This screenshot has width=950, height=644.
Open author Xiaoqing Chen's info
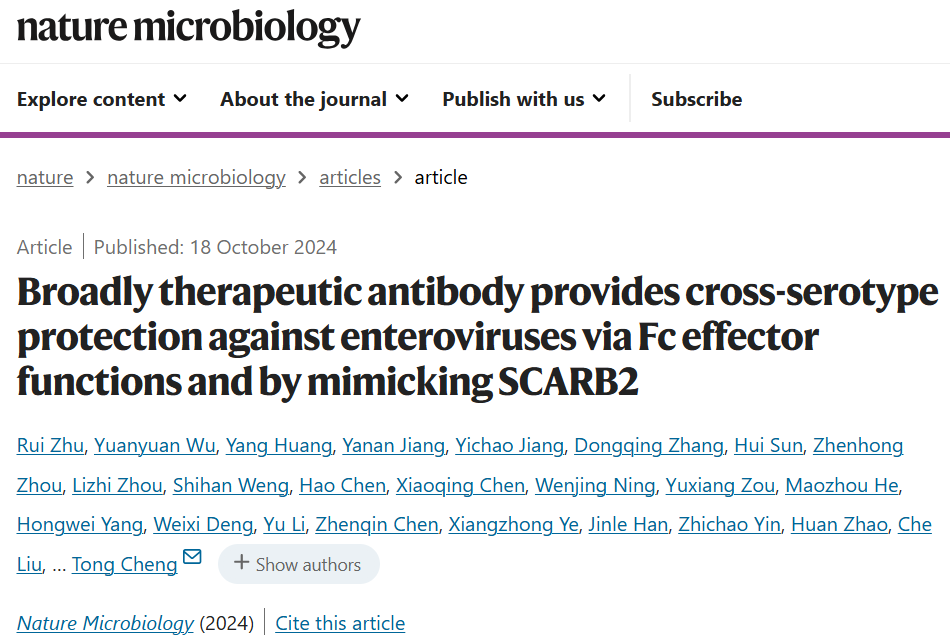coord(460,485)
